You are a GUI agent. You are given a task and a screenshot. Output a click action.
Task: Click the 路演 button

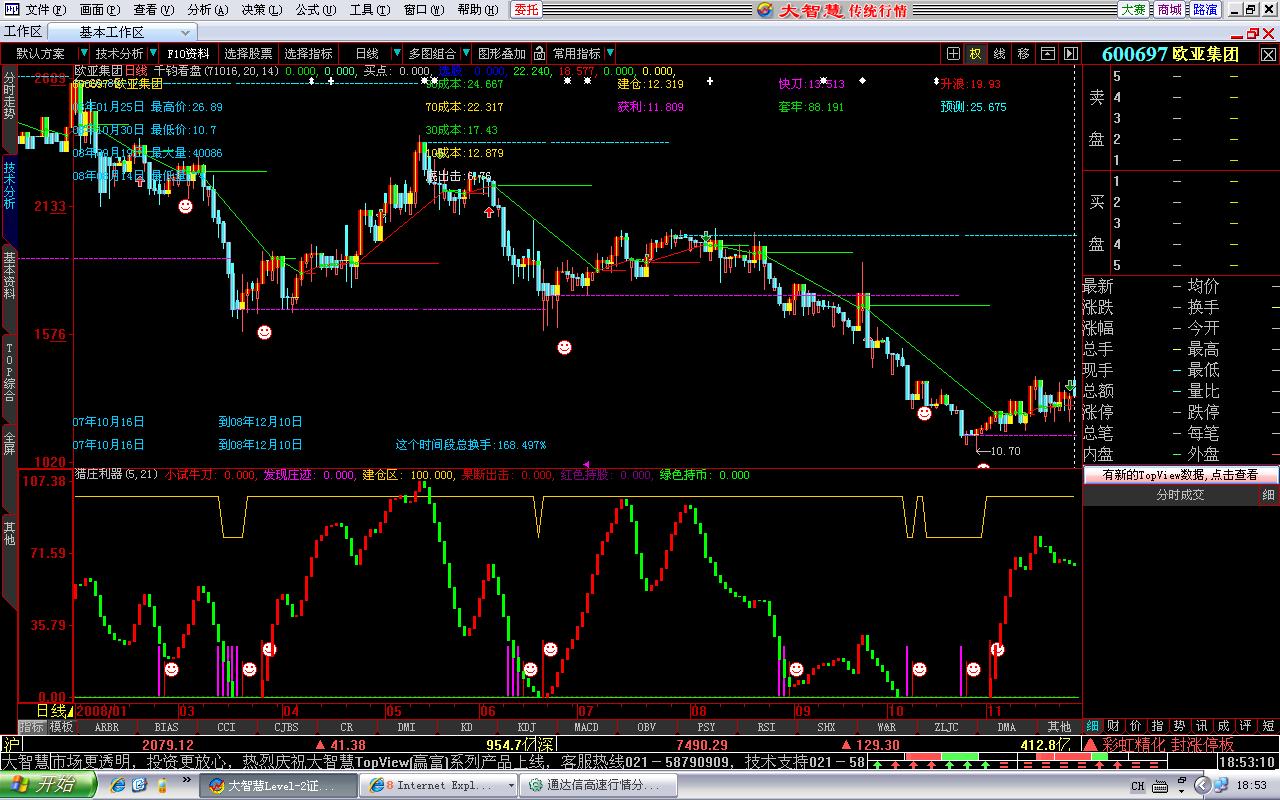click(1205, 9)
